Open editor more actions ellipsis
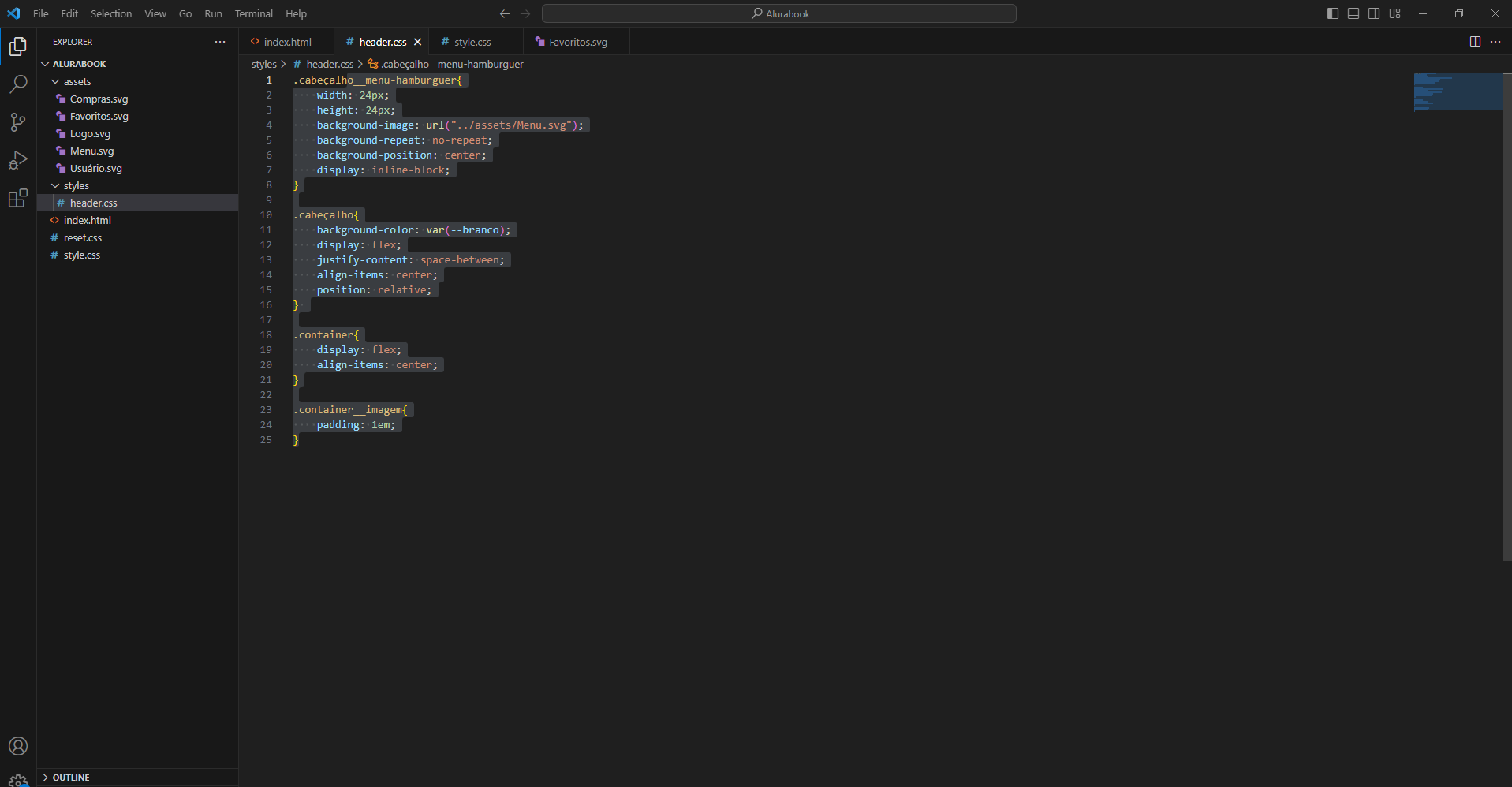Screen dimensions: 1512x787 click(1495, 42)
